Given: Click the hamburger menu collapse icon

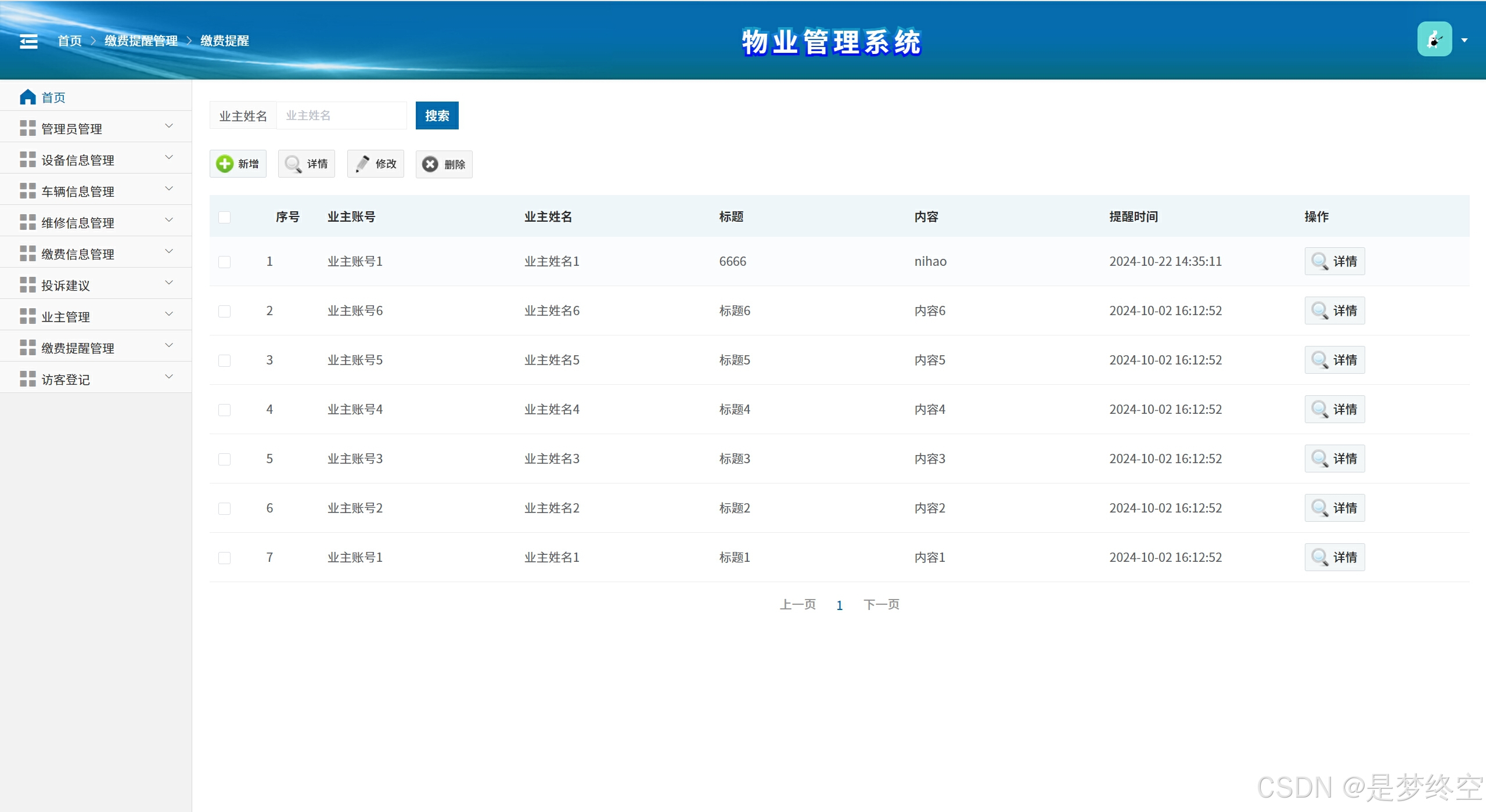Looking at the screenshot, I should [28, 41].
